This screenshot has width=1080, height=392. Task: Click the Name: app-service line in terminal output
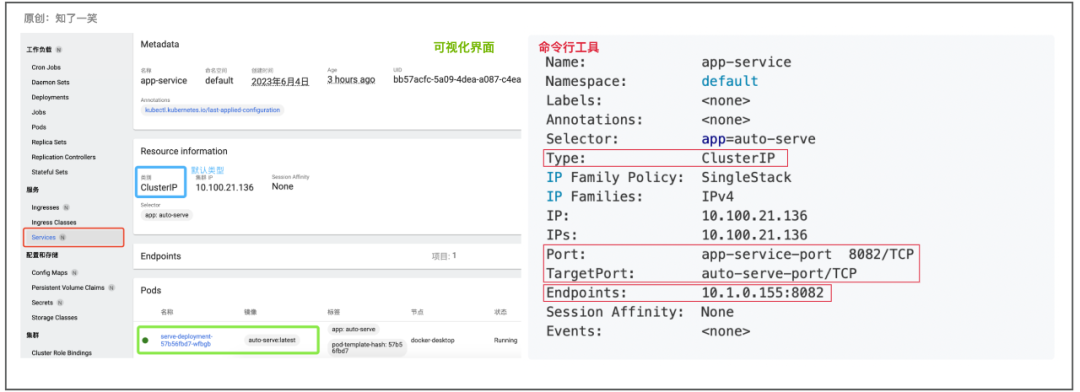click(668, 62)
